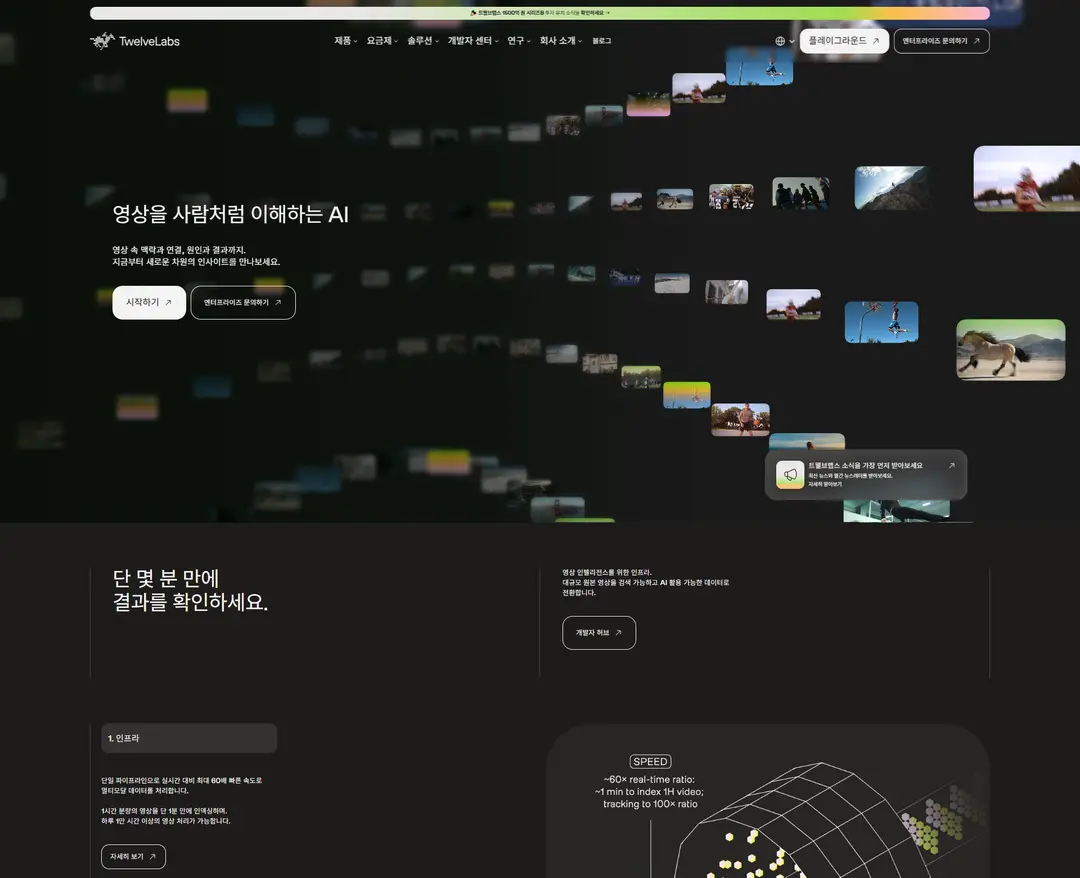Click the 자세히 보기 button
1080x878 pixels.
[x=134, y=857]
